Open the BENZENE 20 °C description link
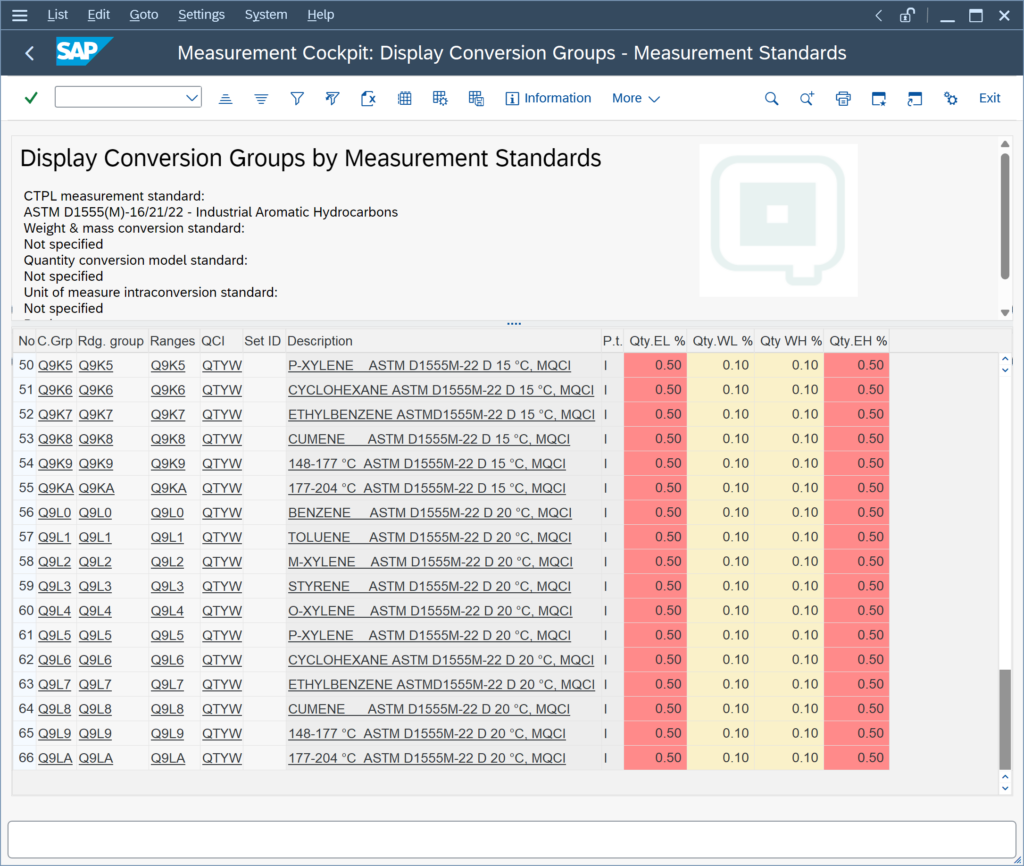1024x866 pixels. pyautogui.click(x=430, y=513)
